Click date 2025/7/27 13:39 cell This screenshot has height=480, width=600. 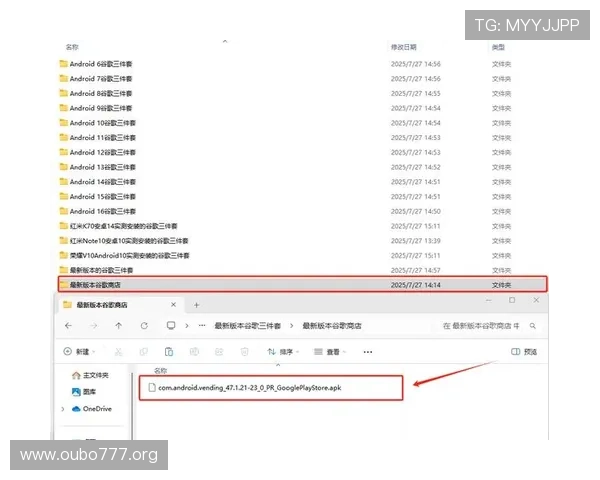tap(415, 241)
